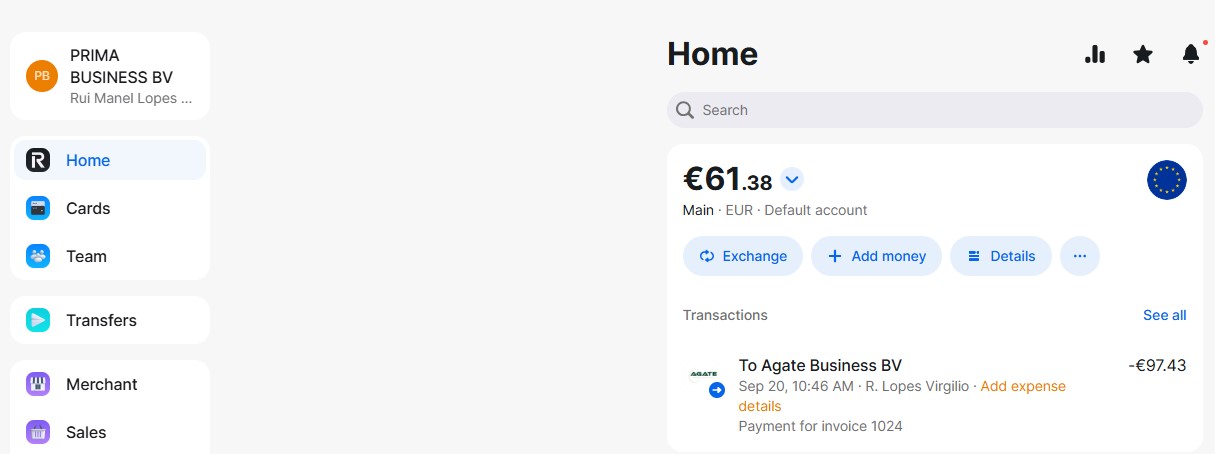Image resolution: width=1215 pixels, height=454 pixels.
Task: Click into the Search field
Action: coord(934,110)
